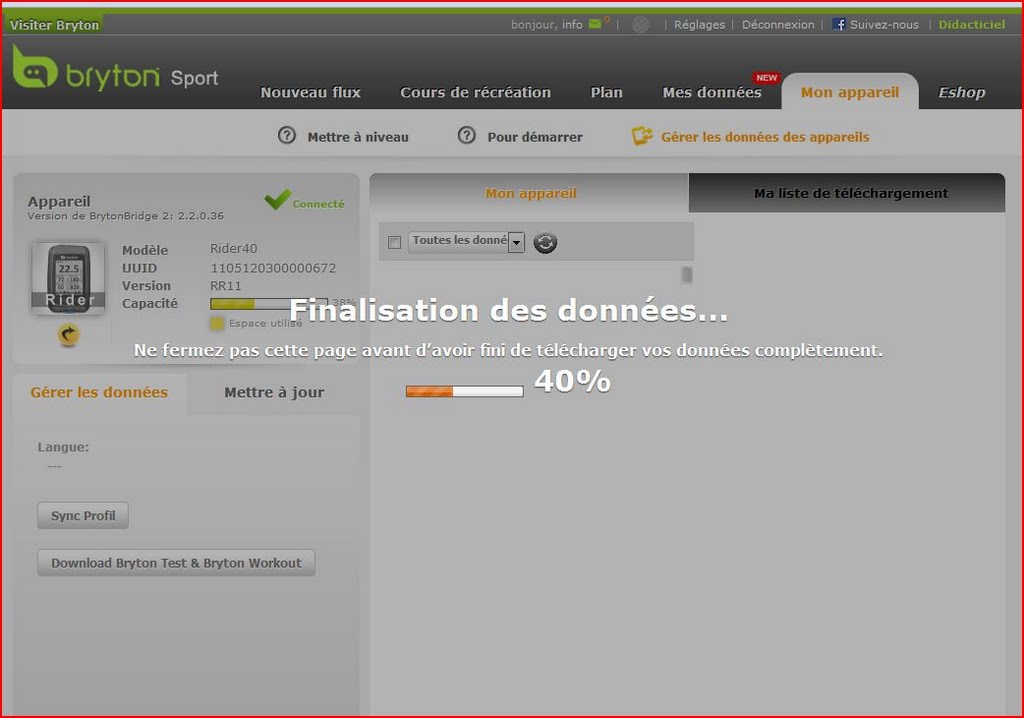Click the Capacité usage bar
The width and height of the screenshot is (1024, 718).
point(269,303)
